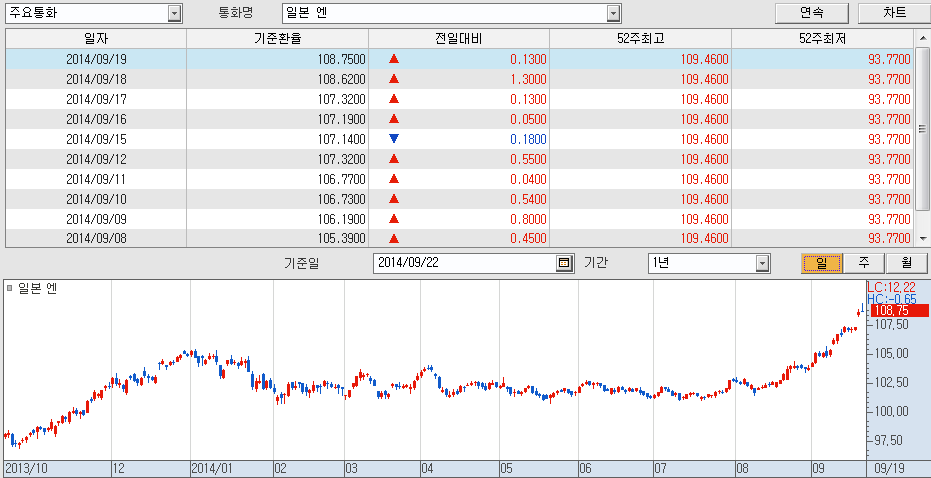This screenshot has height=478, width=931.
Task: Select the 2014/09/15 date cell
Action: [x=96, y=139]
